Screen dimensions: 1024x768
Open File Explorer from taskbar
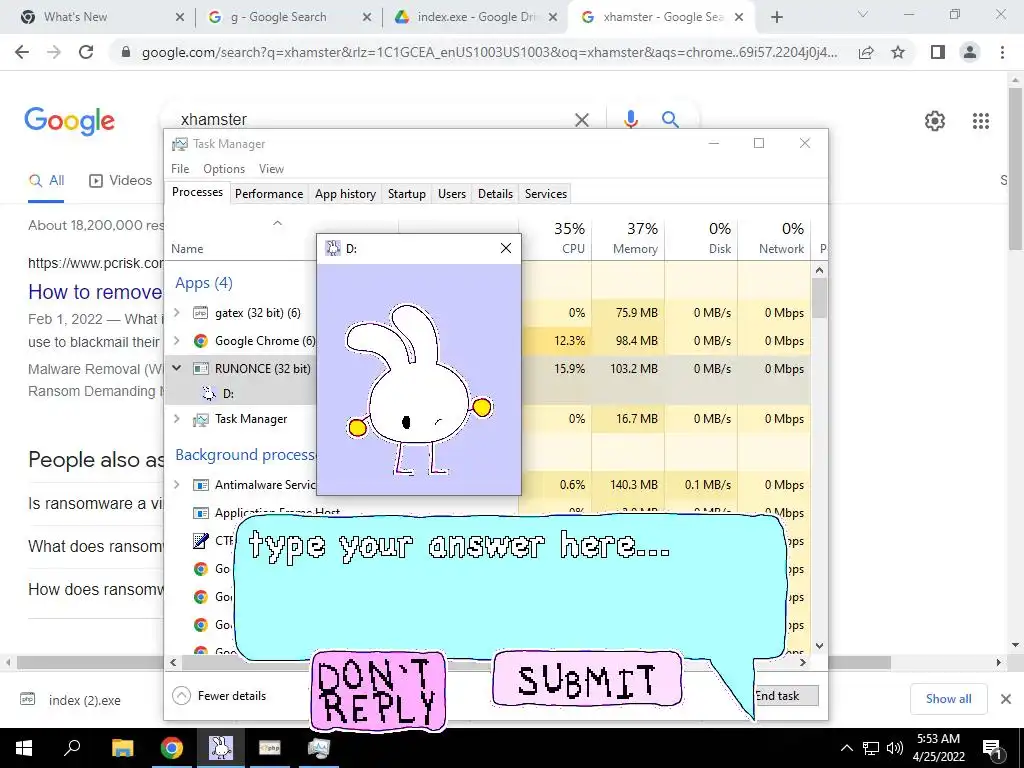(122, 748)
